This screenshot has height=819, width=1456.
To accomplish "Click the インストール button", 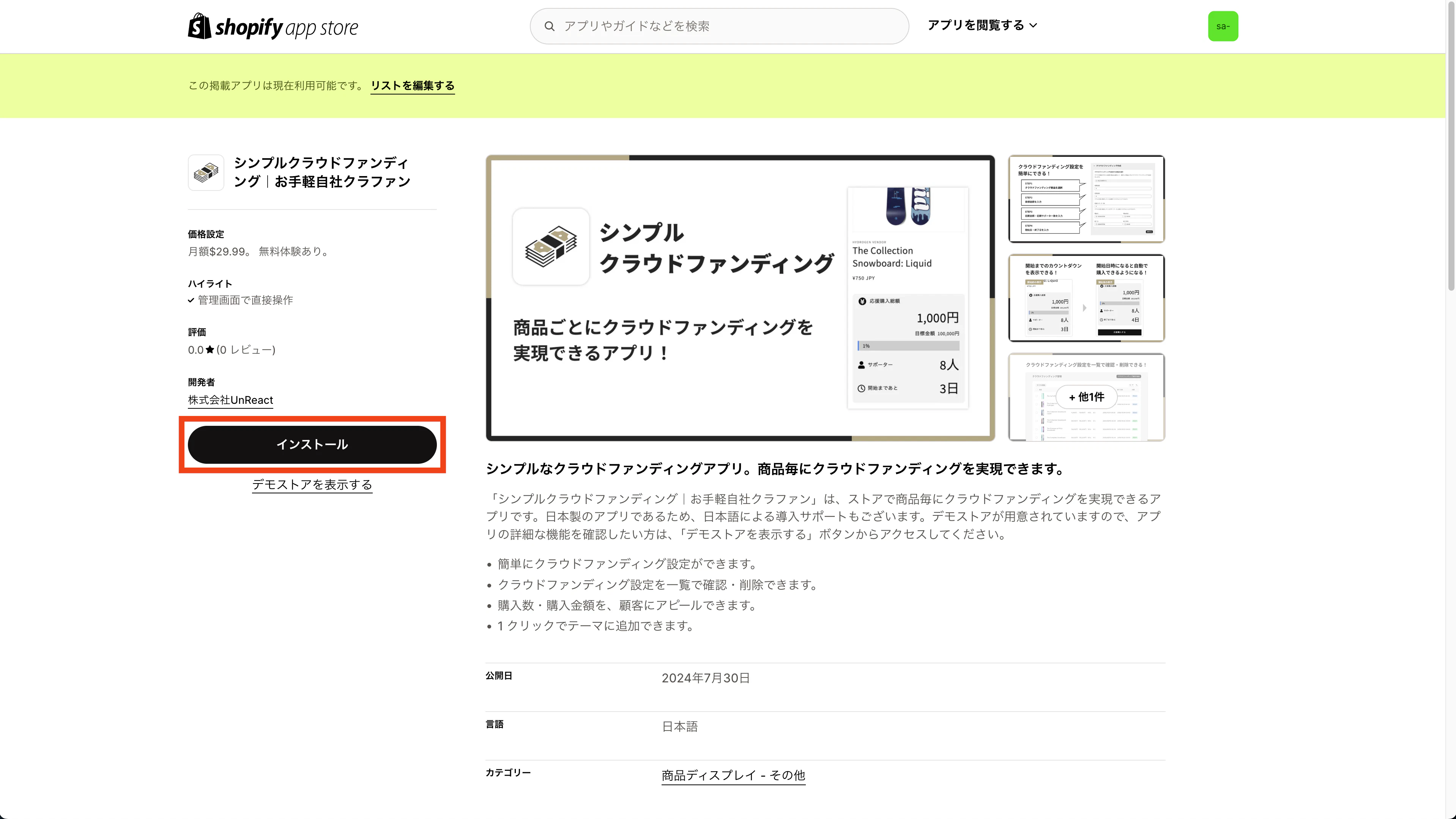I will tap(312, 444).
